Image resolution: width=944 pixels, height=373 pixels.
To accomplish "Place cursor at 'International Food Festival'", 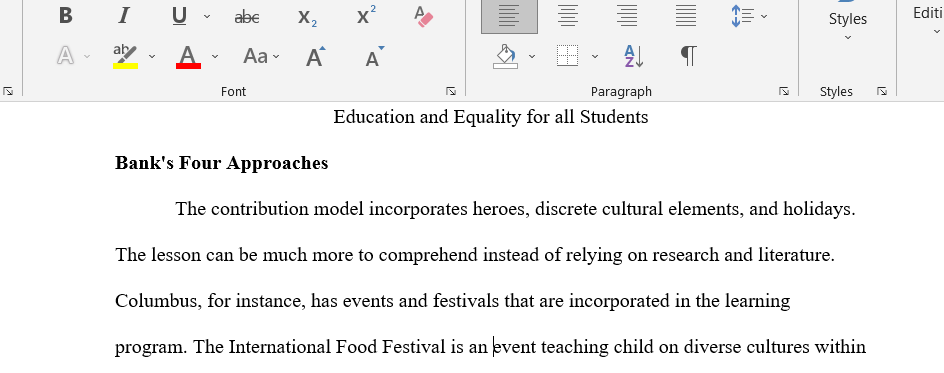I will coord(336,347).
